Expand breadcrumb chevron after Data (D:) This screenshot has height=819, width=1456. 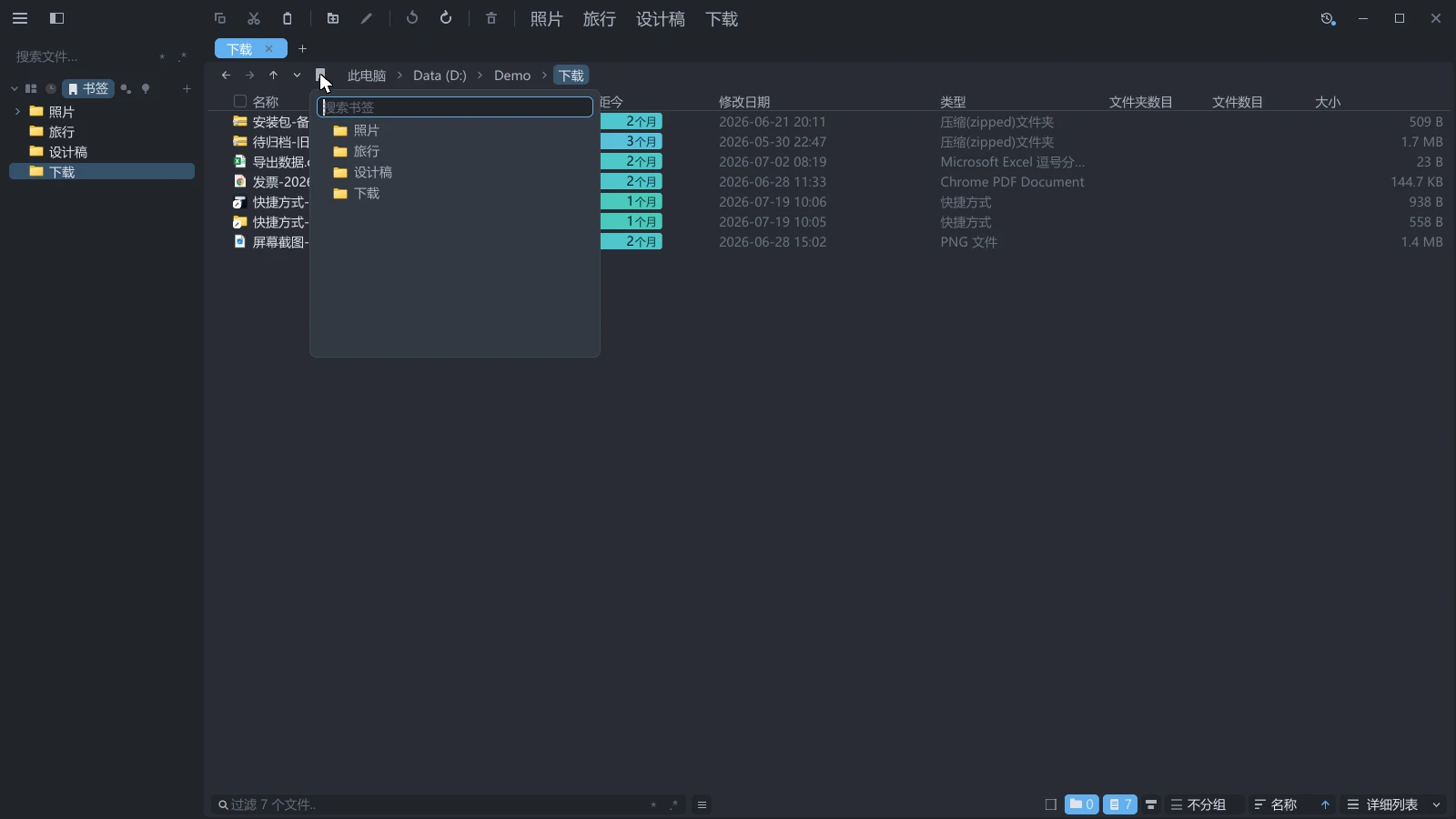pyautogui.click(x=480, y=76)
